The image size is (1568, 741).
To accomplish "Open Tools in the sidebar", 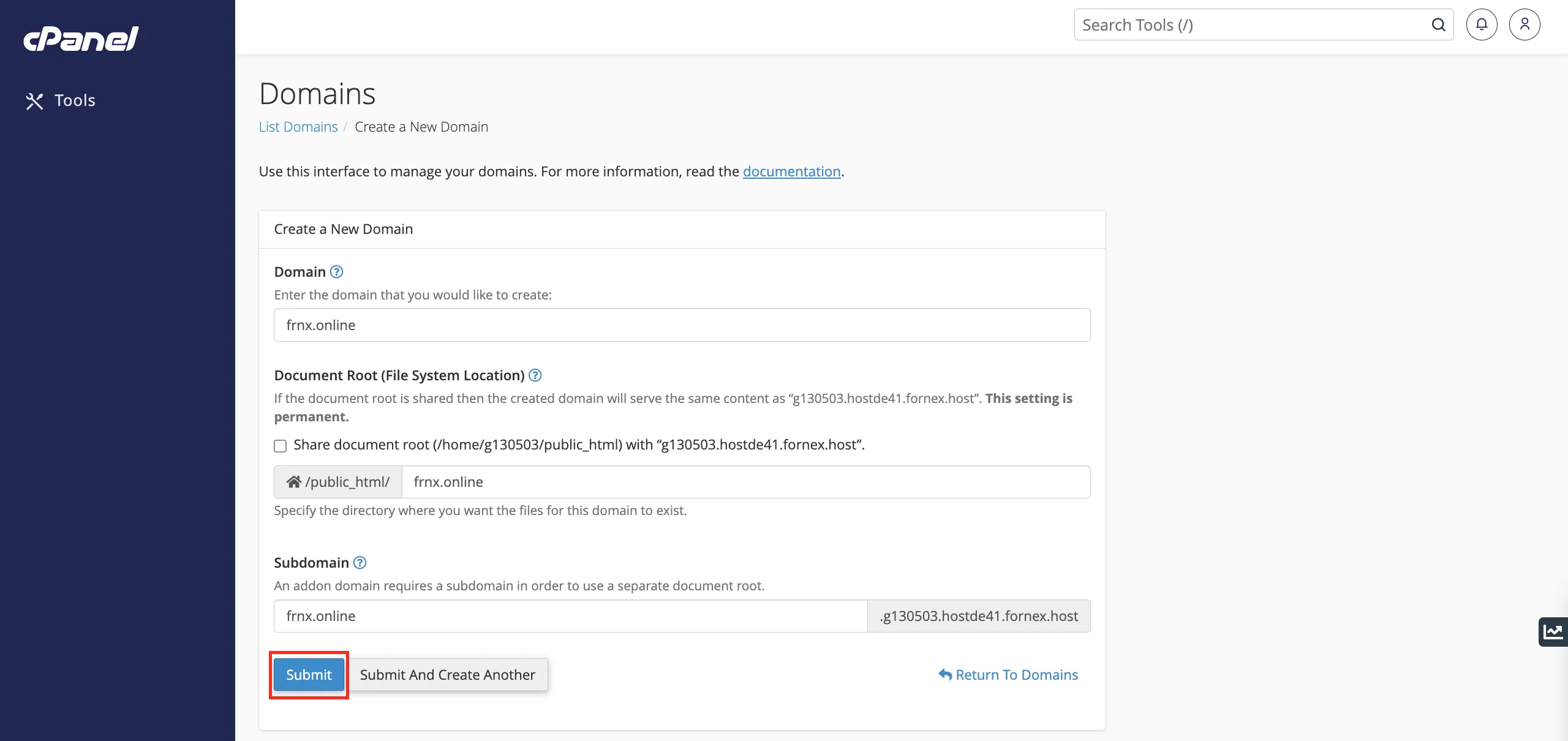I will point(60,100).
